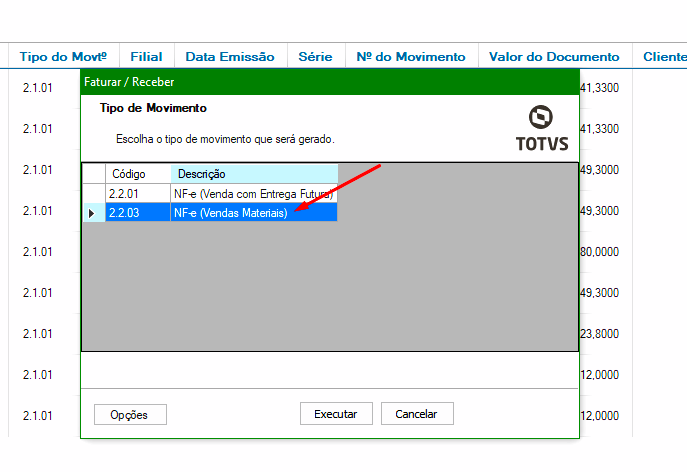Image resolution: width=687 pixels, height=472 pixels.
Task: Click blank row header beside 2.2.01
Action: [x=93, y=194]
